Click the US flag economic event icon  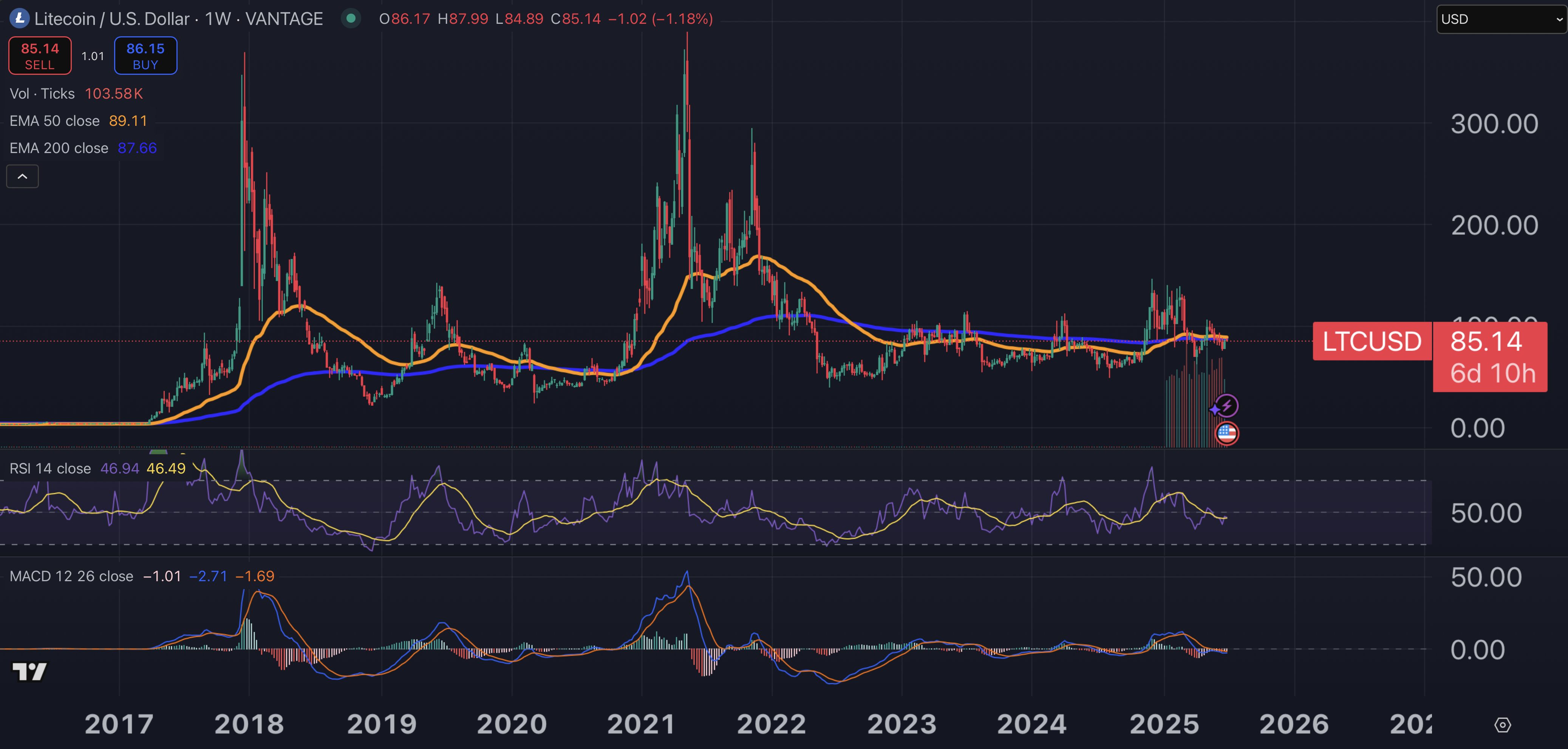coord(1226,433)
